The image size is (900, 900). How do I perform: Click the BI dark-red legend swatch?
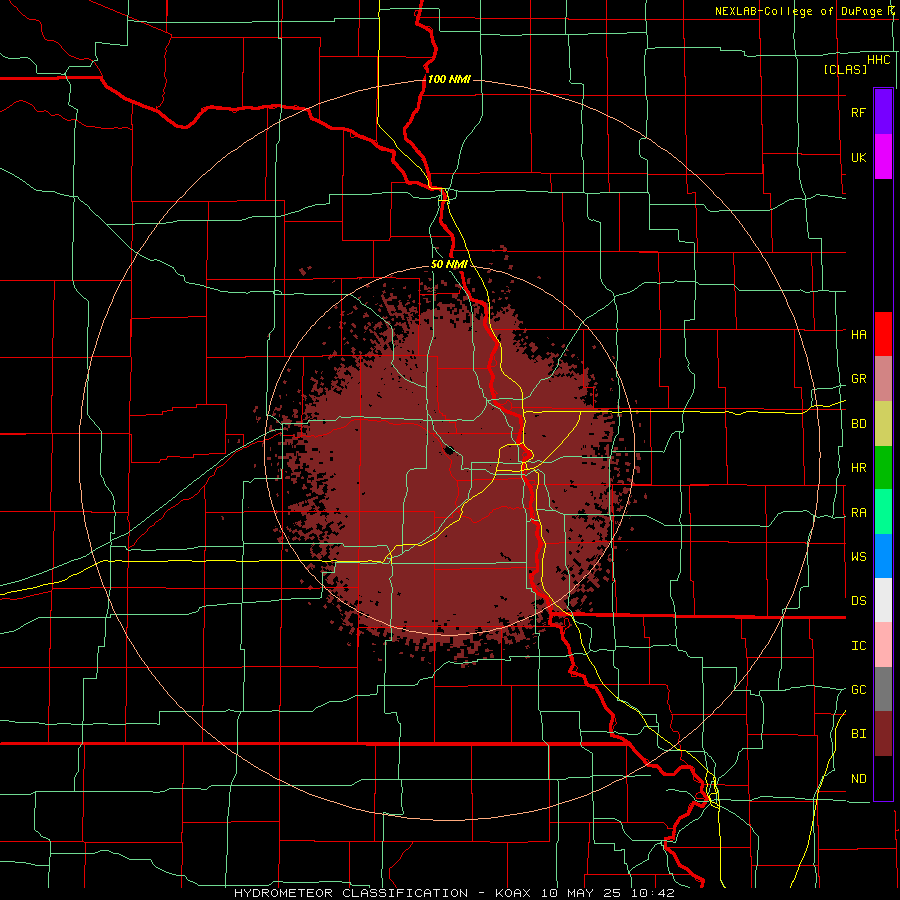(x=883, y=734)
